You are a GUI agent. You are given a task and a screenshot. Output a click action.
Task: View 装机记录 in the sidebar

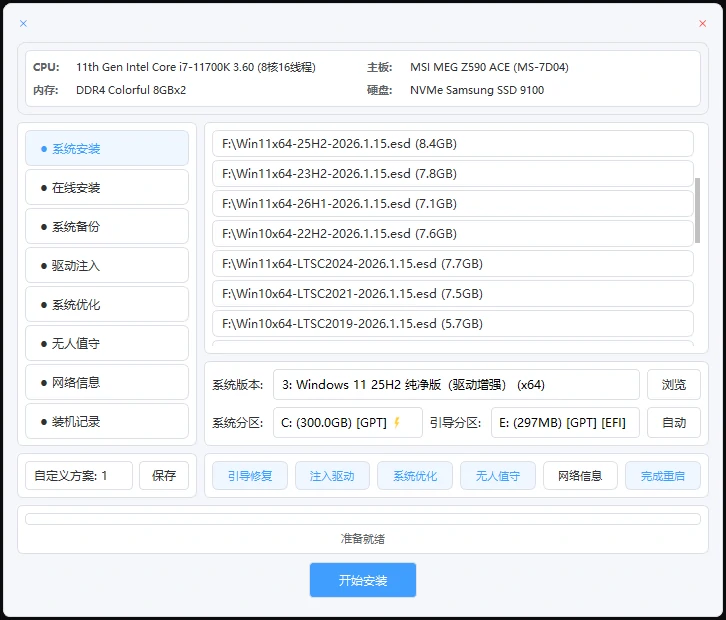(x=107, y=421)
